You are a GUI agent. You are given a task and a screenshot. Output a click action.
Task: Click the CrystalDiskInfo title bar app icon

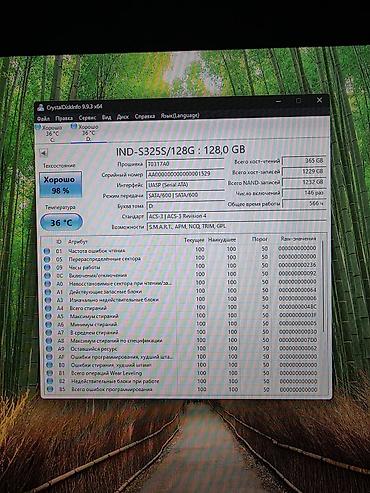pyautogui.click(x=41, y=108)
